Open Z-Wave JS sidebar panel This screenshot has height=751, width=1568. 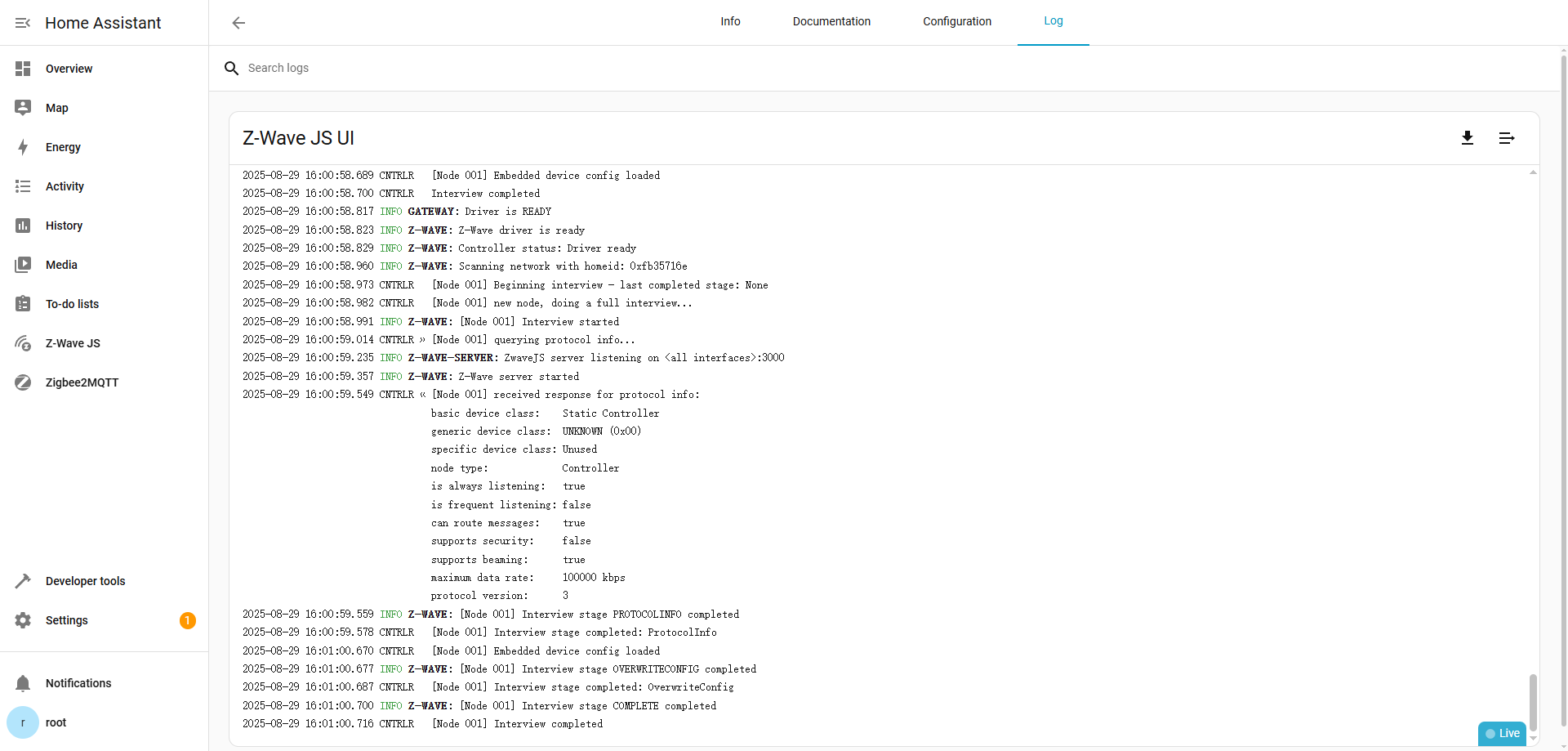pos(73,343)
